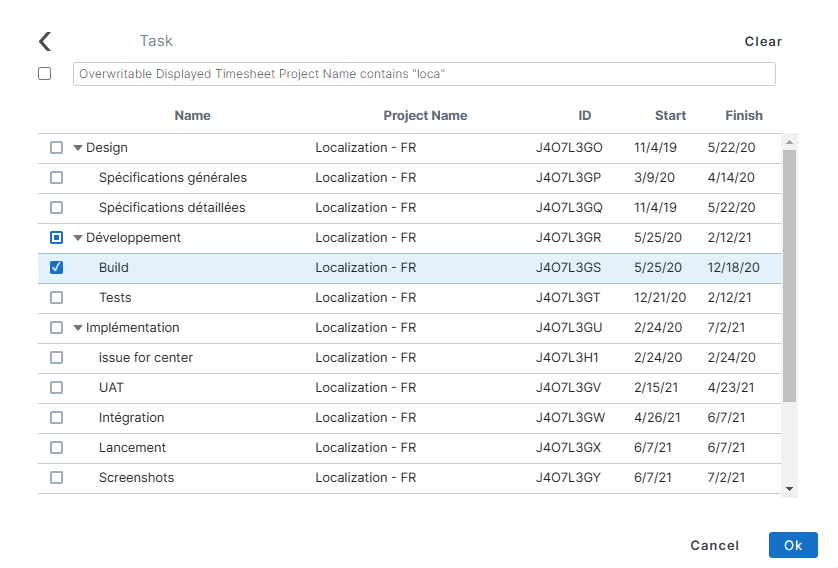
Task: Toggle the Développement partial-selection checkbox
Action: 56,238
